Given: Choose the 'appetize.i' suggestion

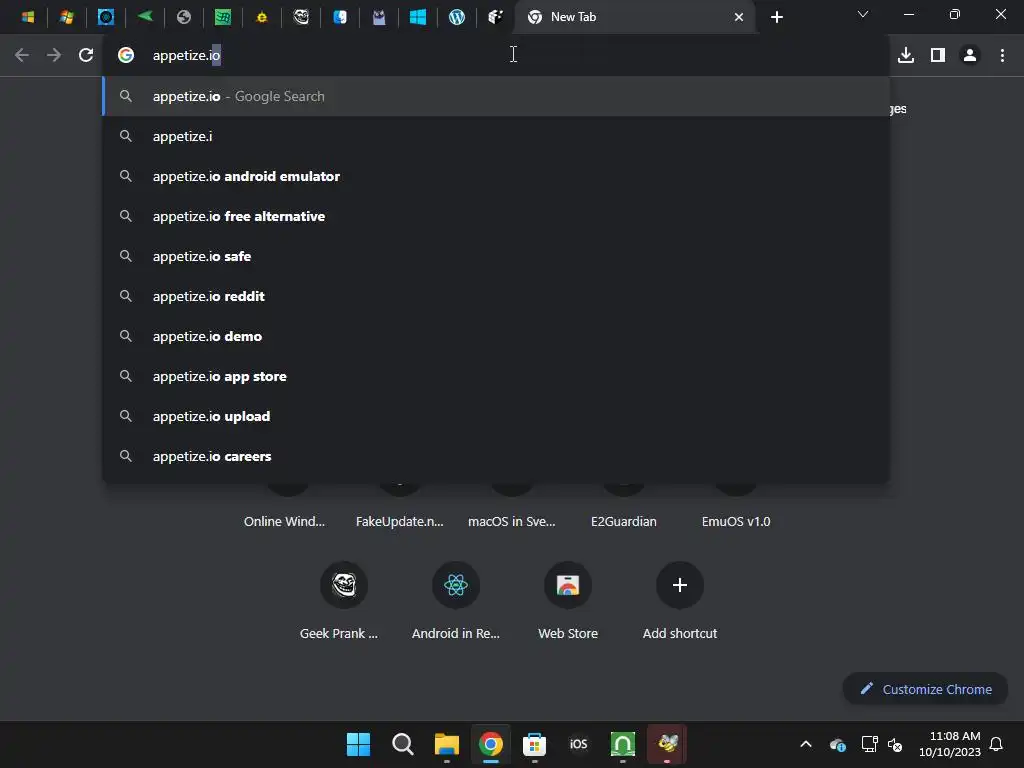Looking at the screenshot, I should [496, 136].
